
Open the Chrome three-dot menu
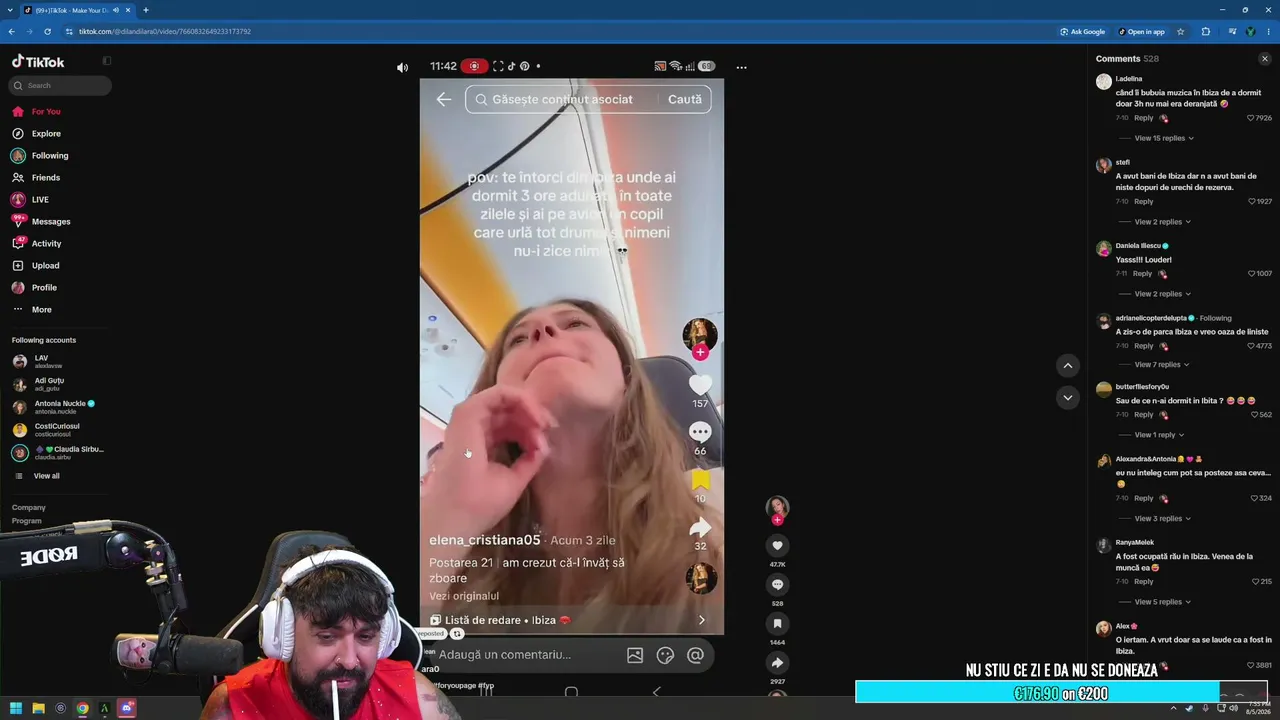1268,32
